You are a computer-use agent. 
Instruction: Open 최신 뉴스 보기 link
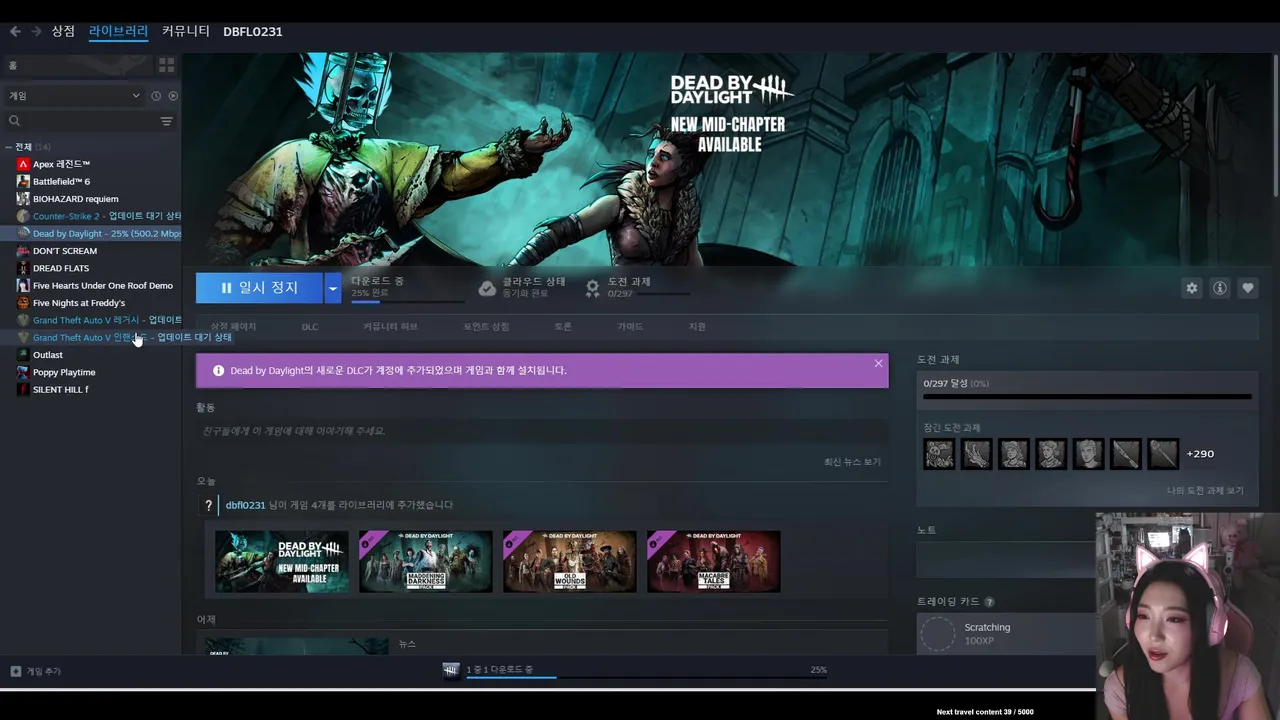[x=852, y=462]
